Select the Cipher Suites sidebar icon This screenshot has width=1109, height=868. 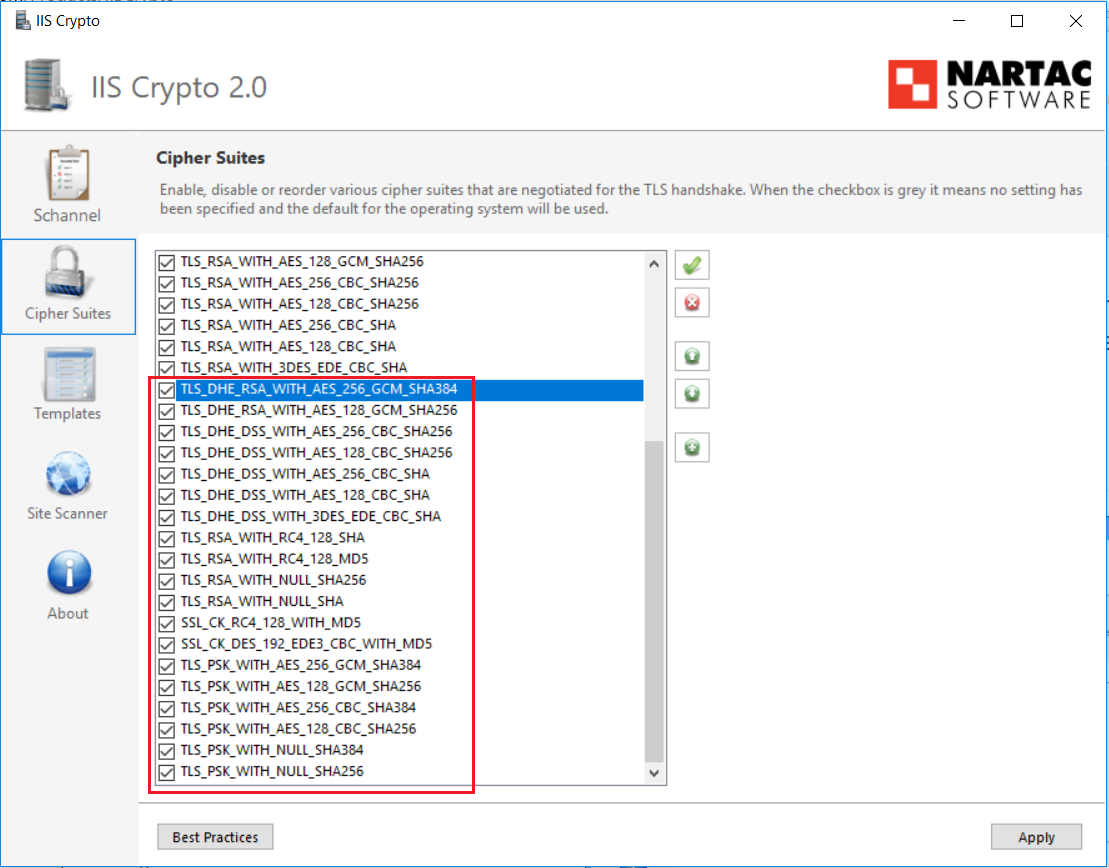coord(68,285)
